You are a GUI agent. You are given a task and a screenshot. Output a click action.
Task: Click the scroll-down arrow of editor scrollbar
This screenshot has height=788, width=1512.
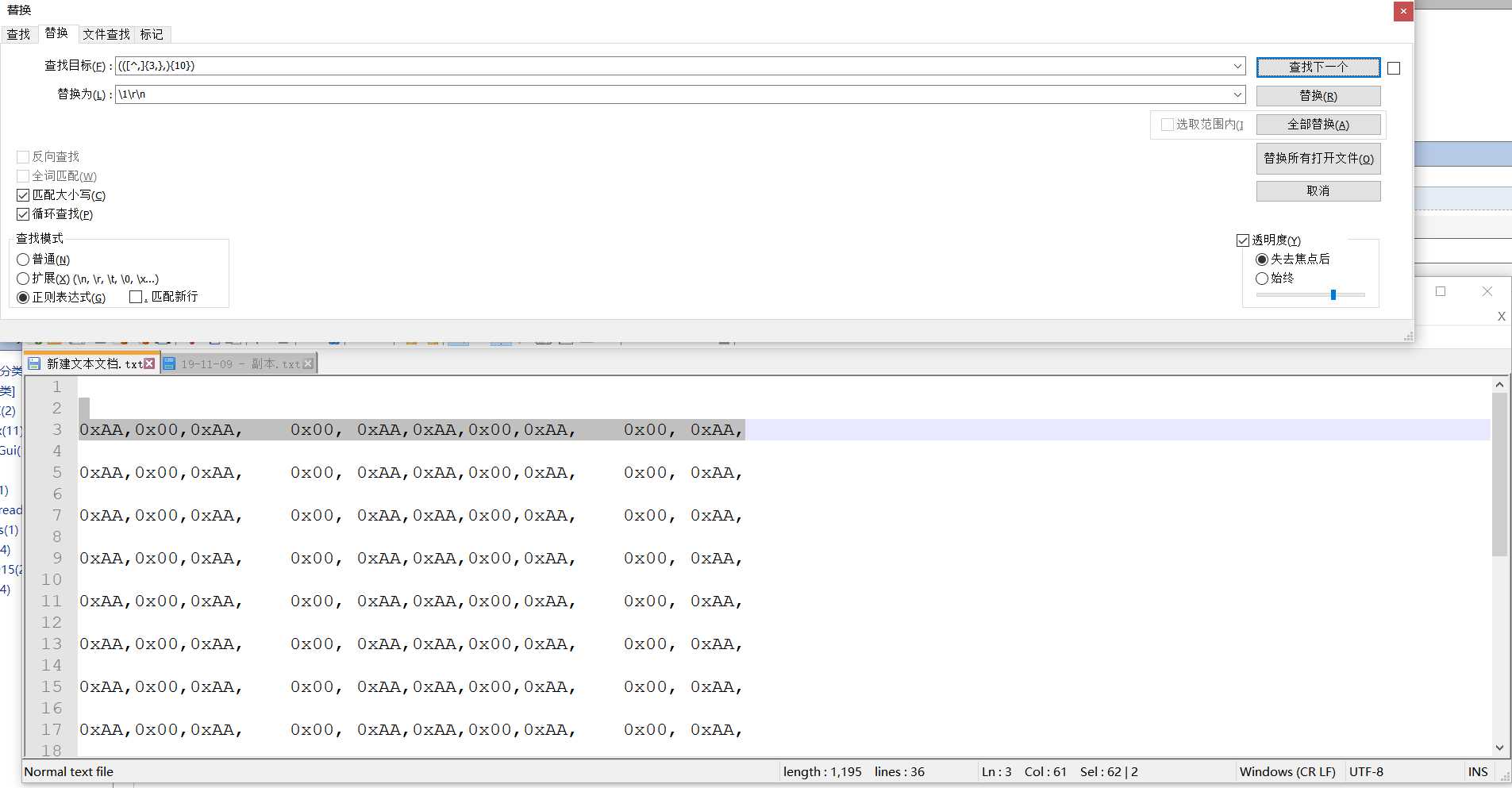[x=1499, y=748]
